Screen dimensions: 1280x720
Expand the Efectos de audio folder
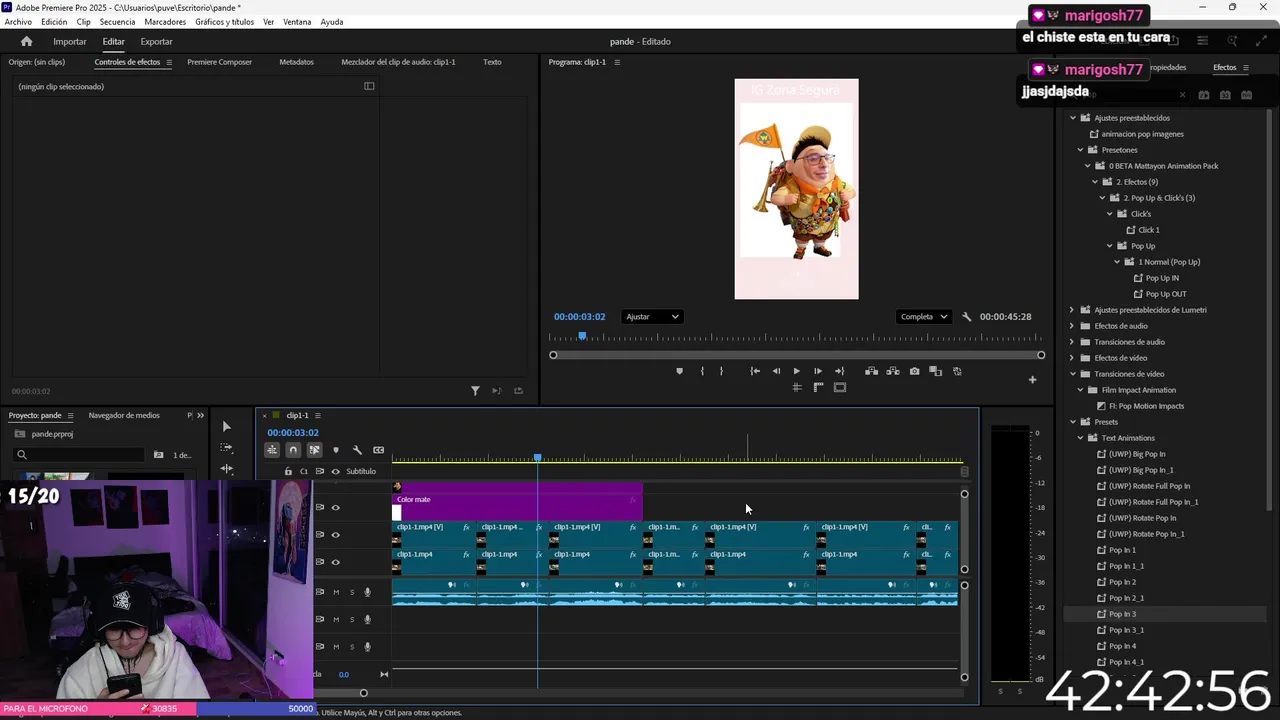coord(1072,326)
